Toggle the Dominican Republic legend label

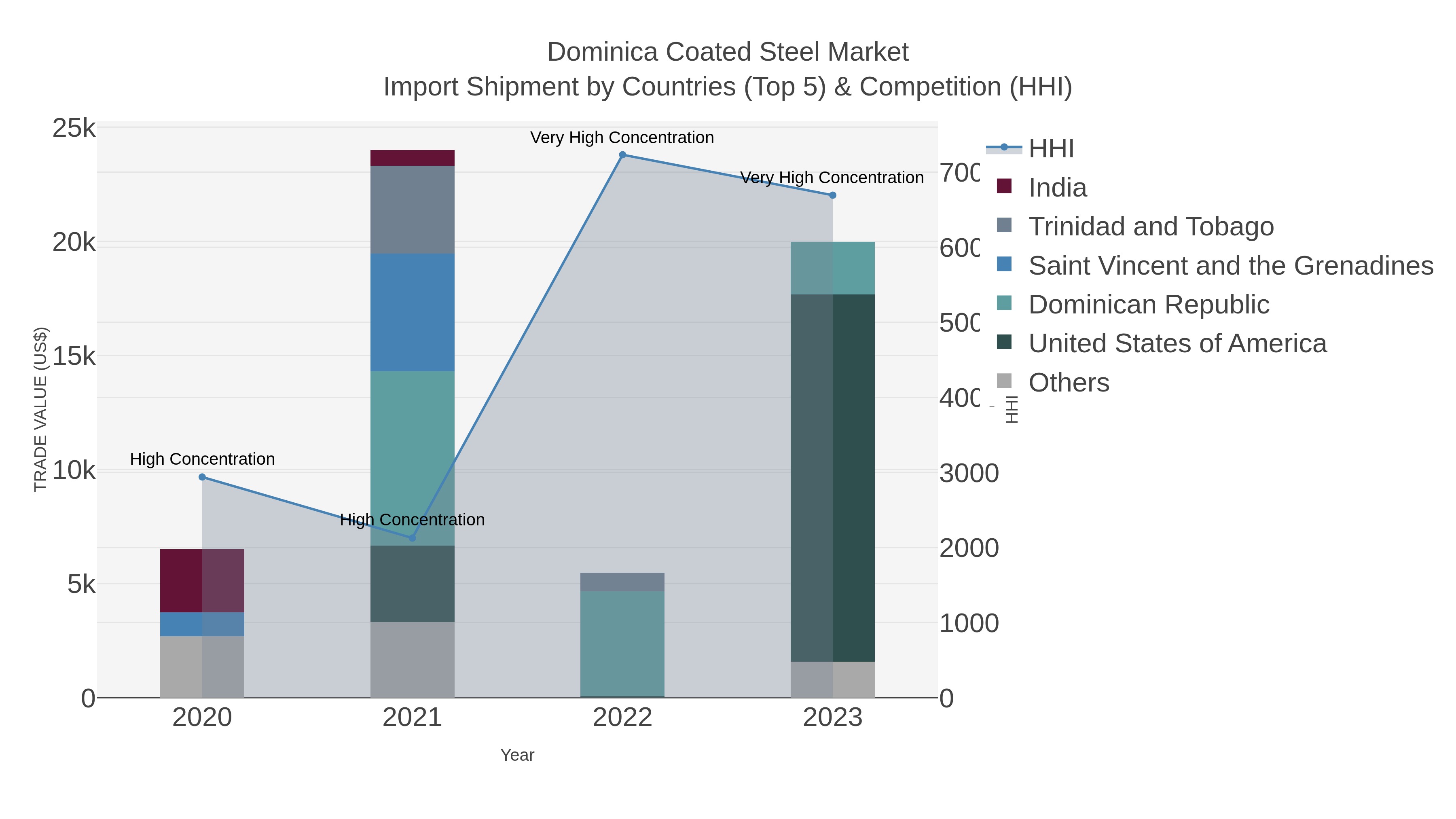coord(1149,305)
